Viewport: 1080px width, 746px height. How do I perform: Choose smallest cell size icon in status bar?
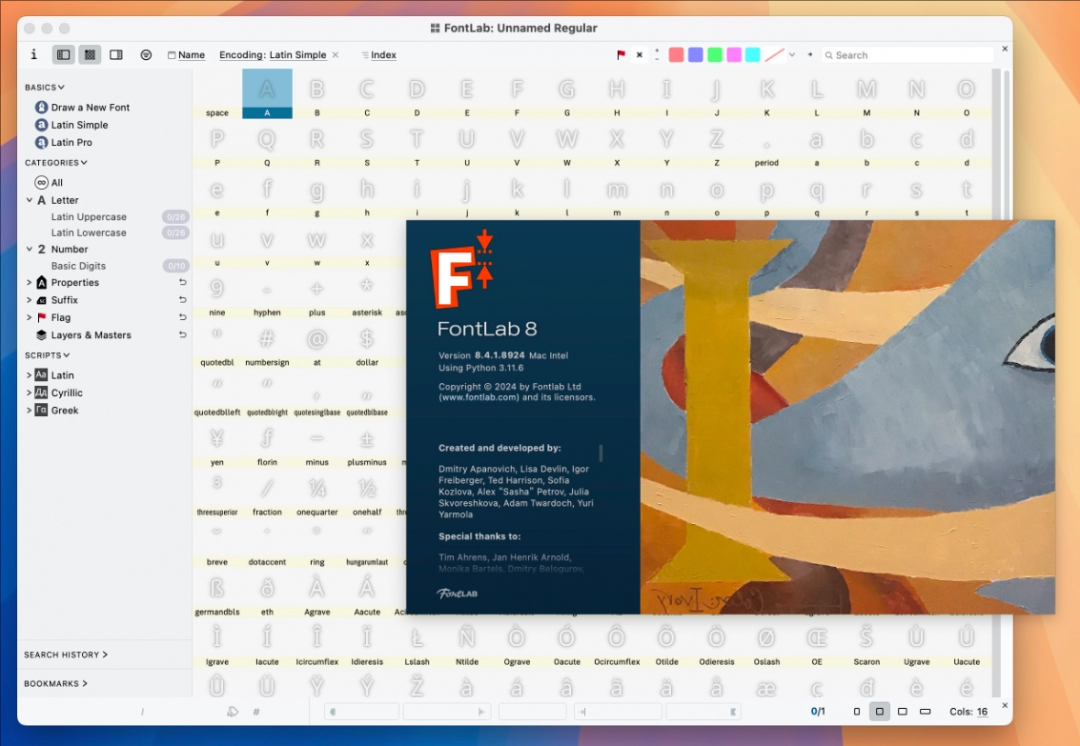[857, 712]
